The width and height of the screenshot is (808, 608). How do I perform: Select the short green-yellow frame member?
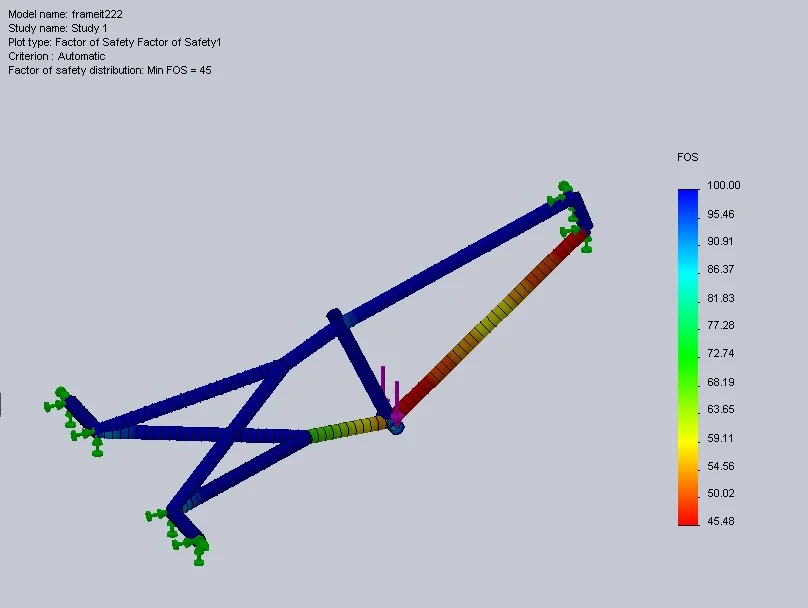[x=348, y=430]
